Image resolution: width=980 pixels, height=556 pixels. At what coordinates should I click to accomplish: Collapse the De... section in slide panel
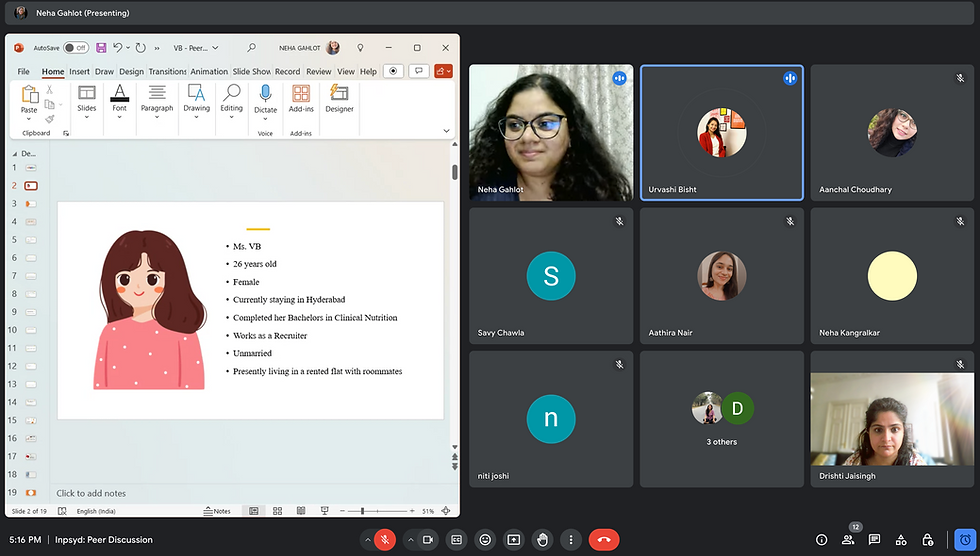click(15, 154)
